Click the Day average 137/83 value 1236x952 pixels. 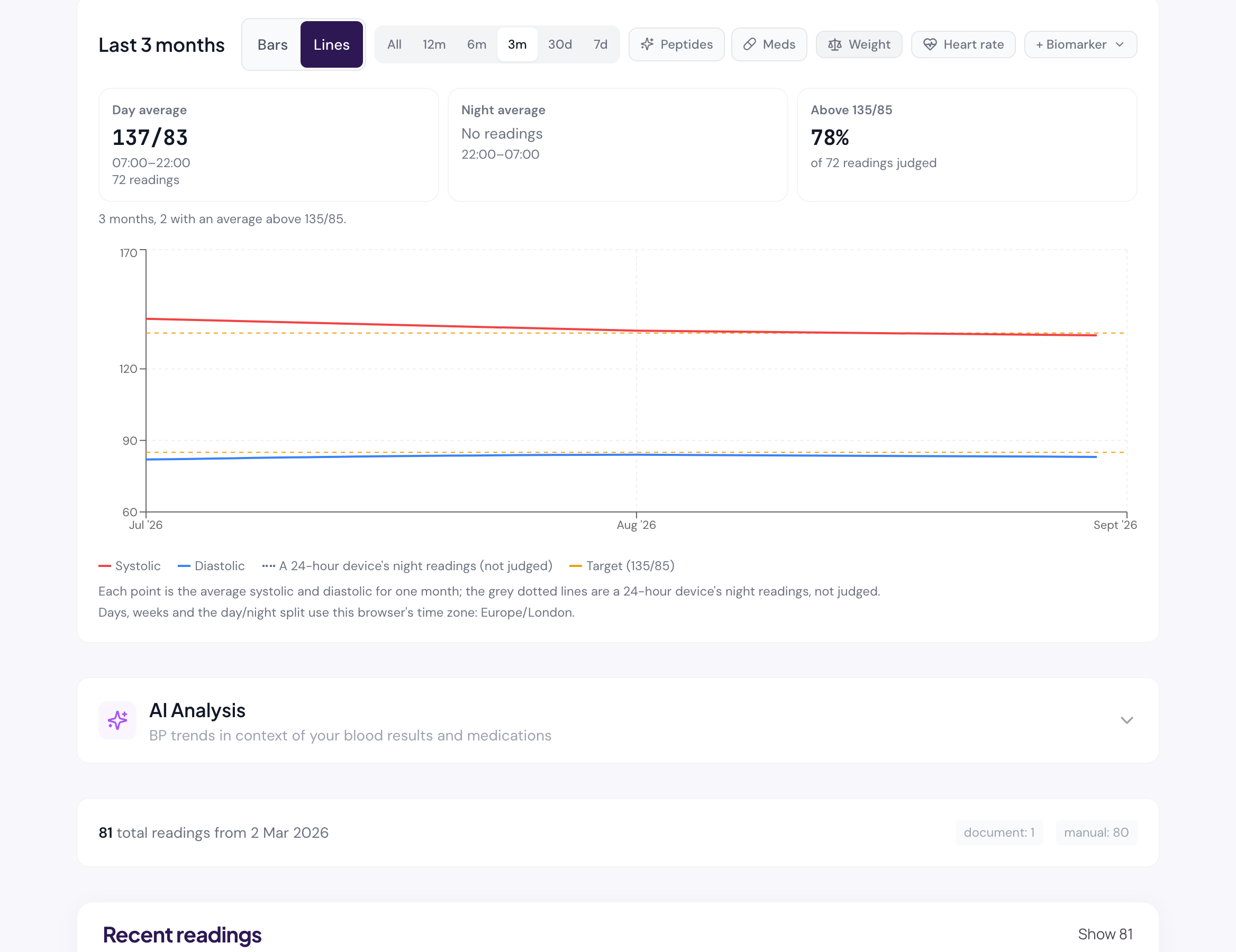tap(150, 138)
